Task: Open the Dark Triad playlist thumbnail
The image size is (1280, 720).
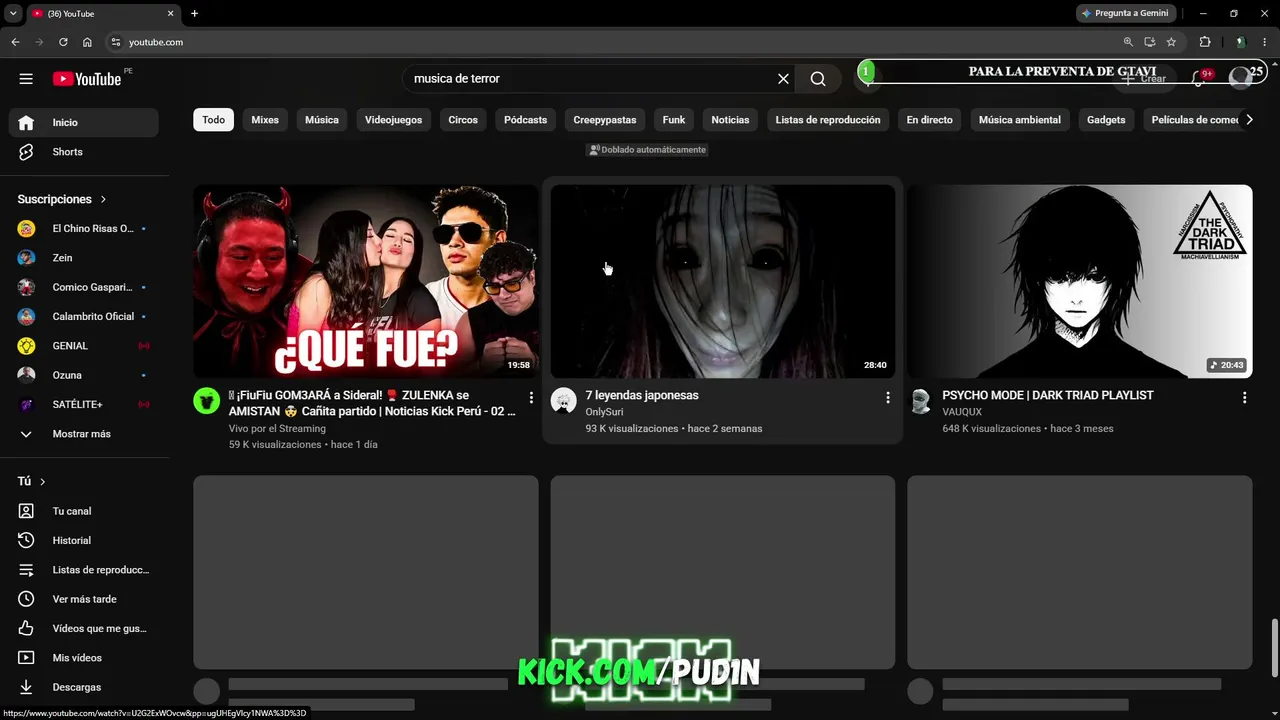Action: 1080,281
